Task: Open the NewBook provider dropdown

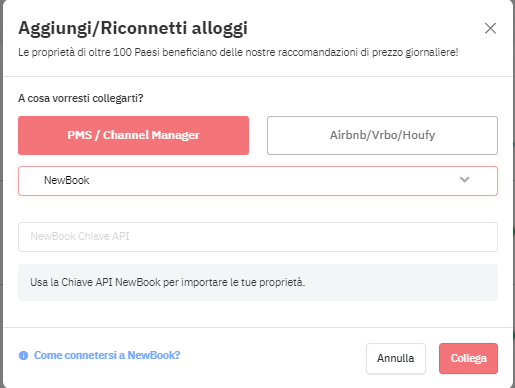Action: pos(258,181)
